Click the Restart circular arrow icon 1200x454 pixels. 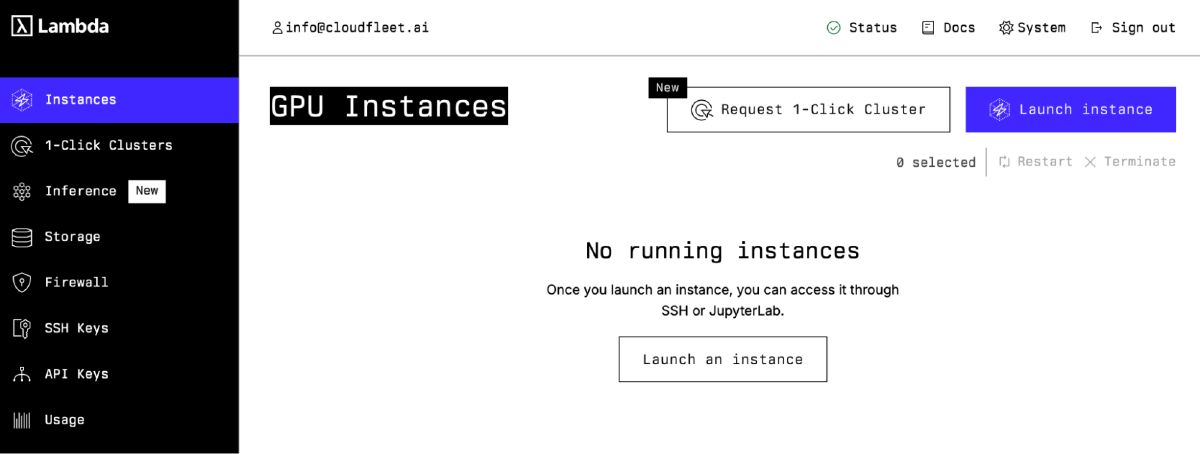pos(1005,162)
